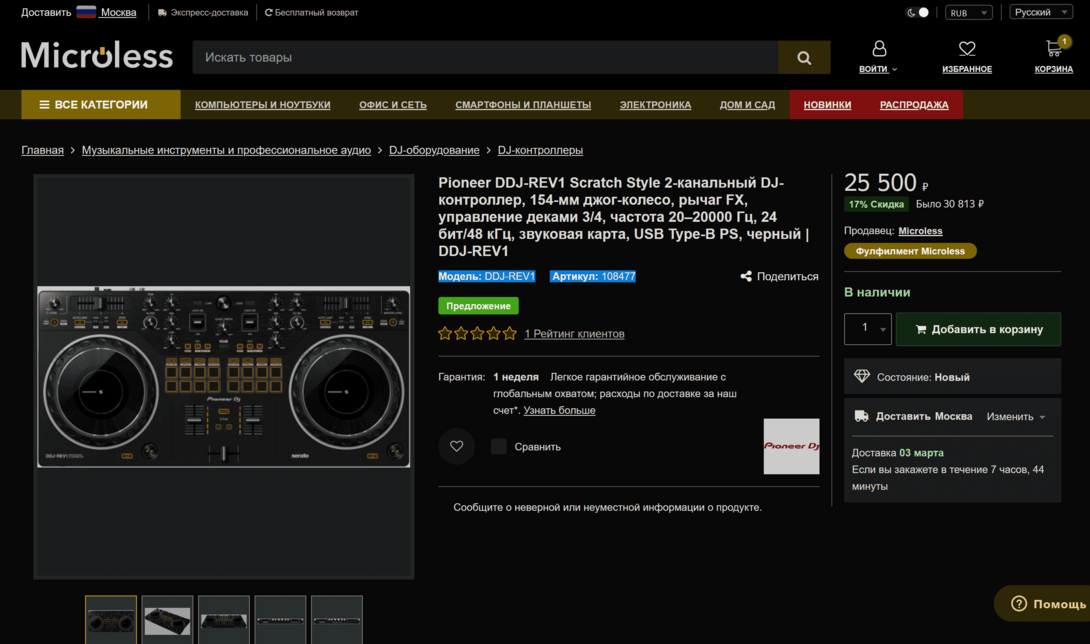Click the Microless logo
1090x644 pixels.
click(x=97, y=56)
